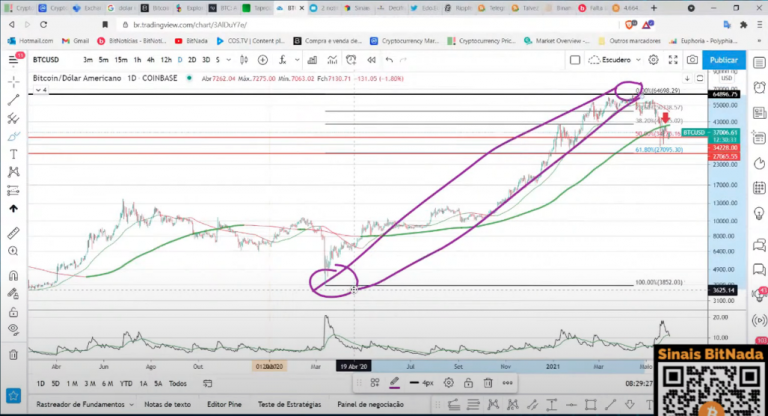Open drawing templates in floating toolbar
768x416 pixels.
(375, 383)
